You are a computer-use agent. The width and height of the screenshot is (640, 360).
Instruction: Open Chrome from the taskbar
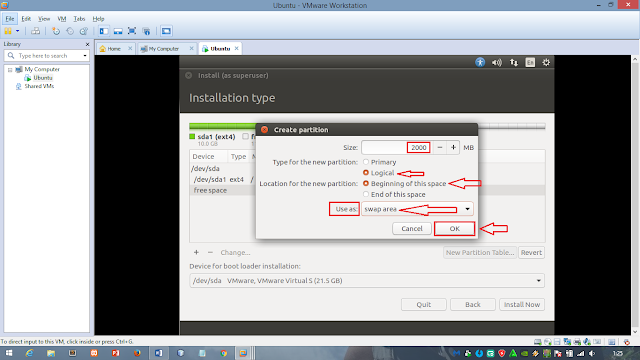(x=223, y=353)
